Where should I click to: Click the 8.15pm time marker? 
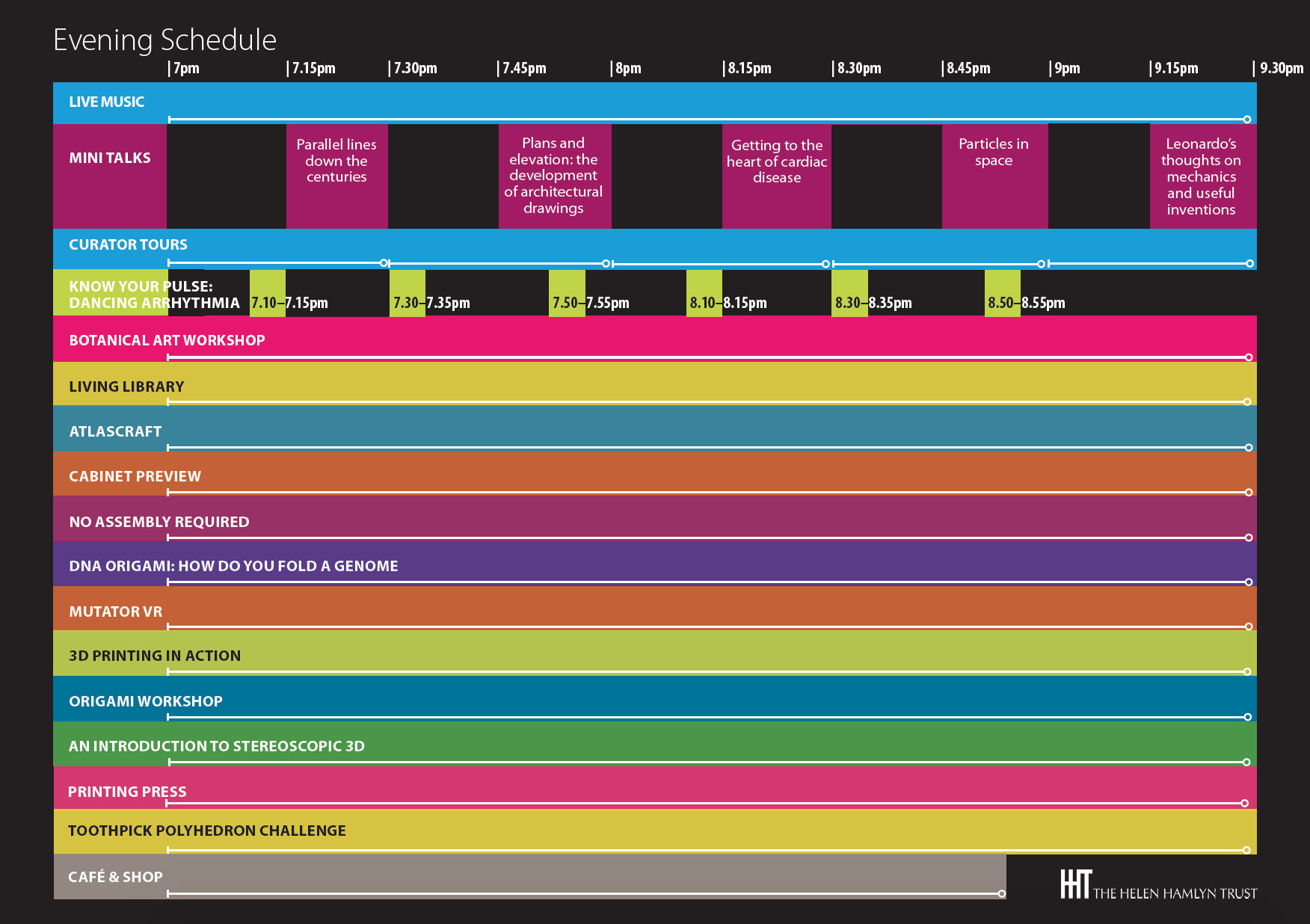[x=747, y=68]
